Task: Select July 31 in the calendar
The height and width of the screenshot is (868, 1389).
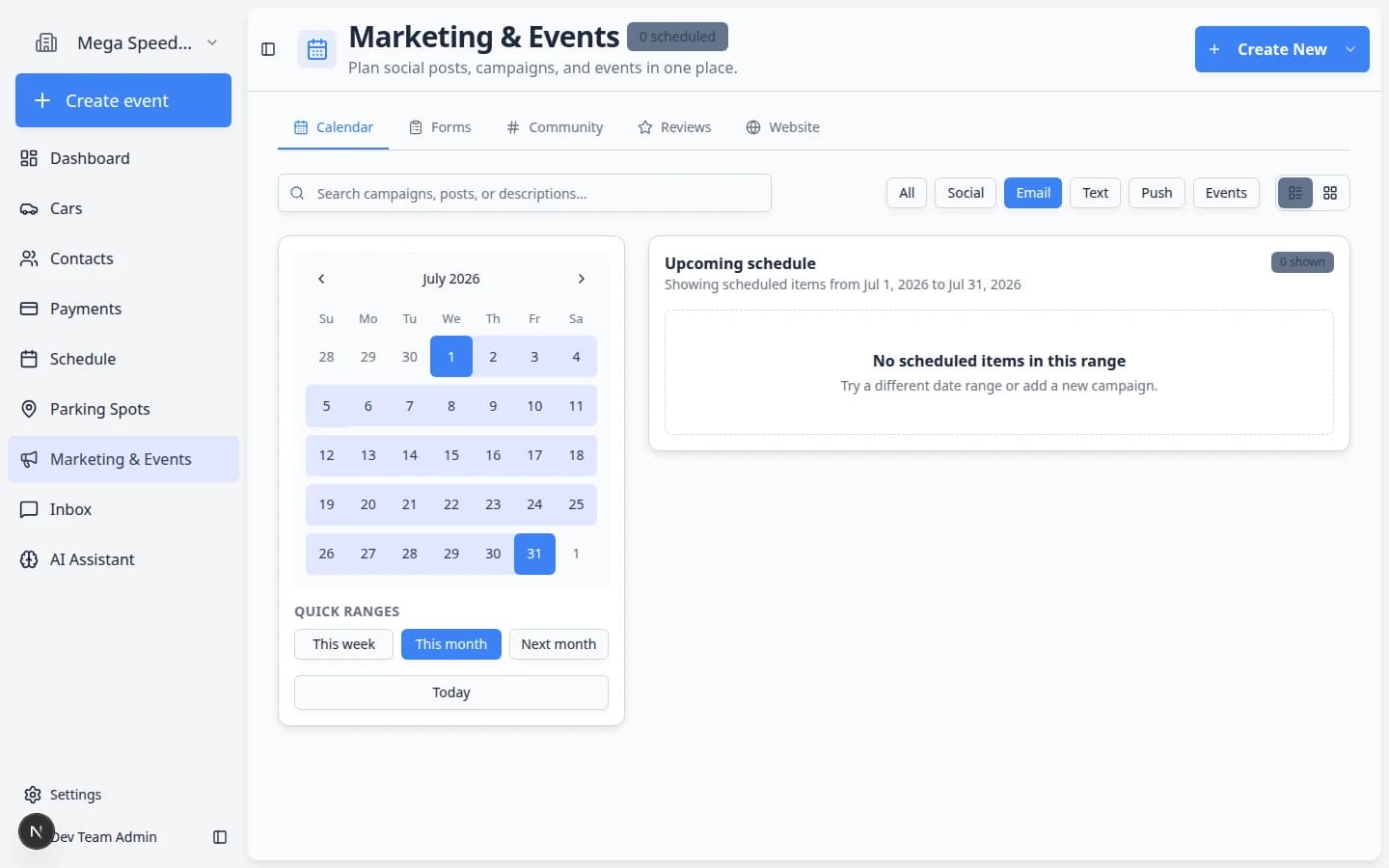Action: pos(534,554)
